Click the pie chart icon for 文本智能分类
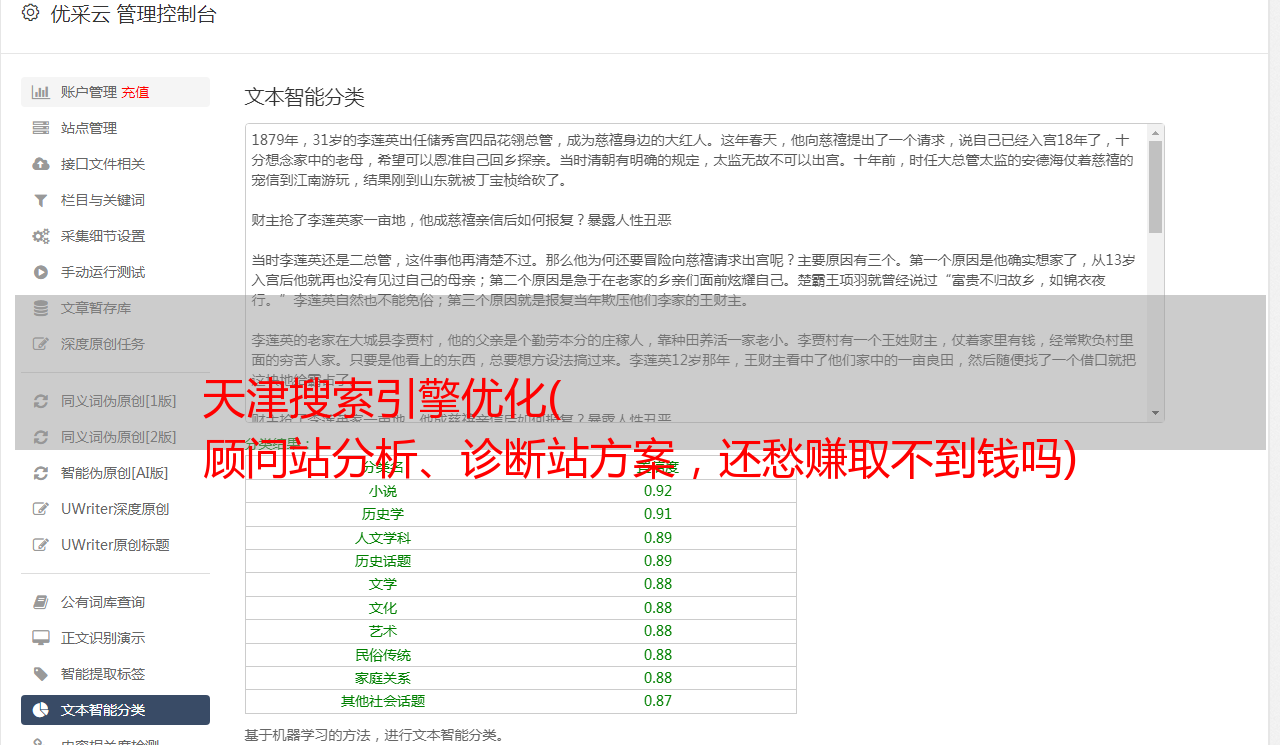Viewport: 1280px width, 745px height. pyautogui.click(x=40, y=710)
